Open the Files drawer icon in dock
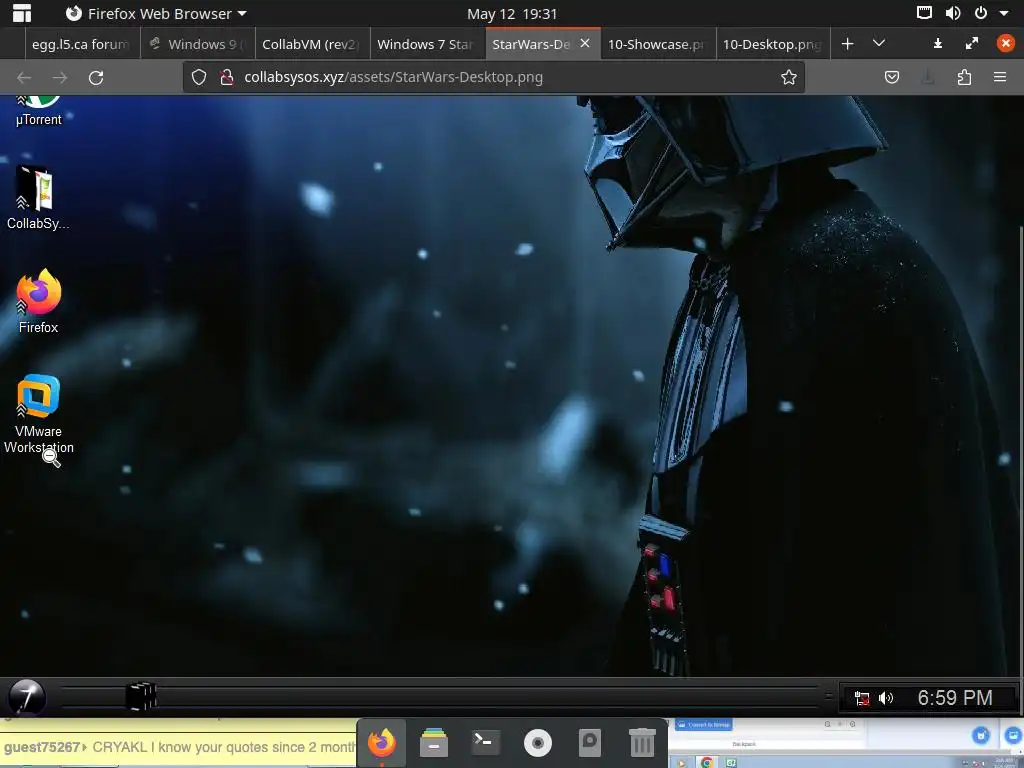The image size is (1024, 768). click(x=434, y=743)
